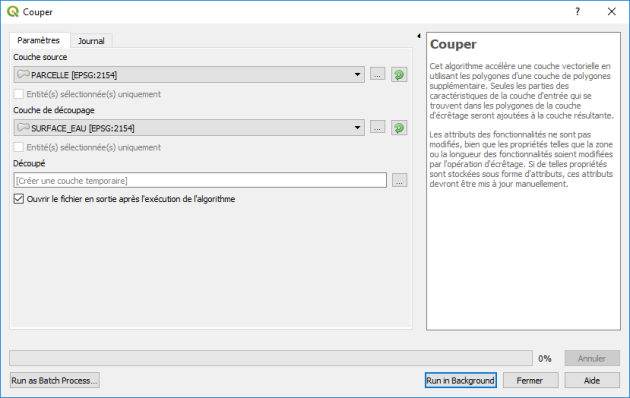The height and width of the screenshot is (398, 630).
Task: Open the SURFACE_EAU clipping layer dropdown
Action: pyautogui.click(x=189, y=128)
